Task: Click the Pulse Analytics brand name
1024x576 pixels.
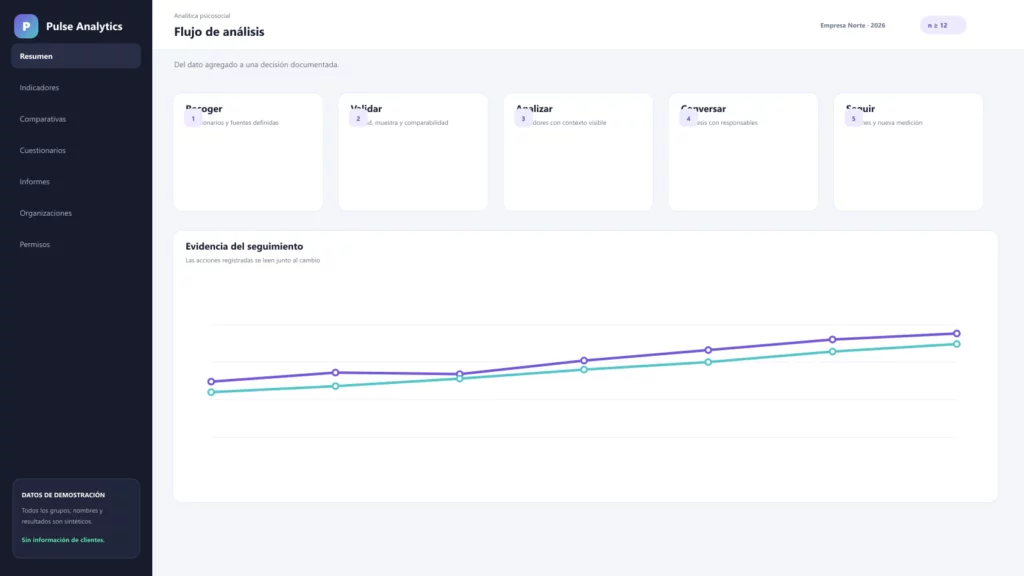Action: pos(84,26)
